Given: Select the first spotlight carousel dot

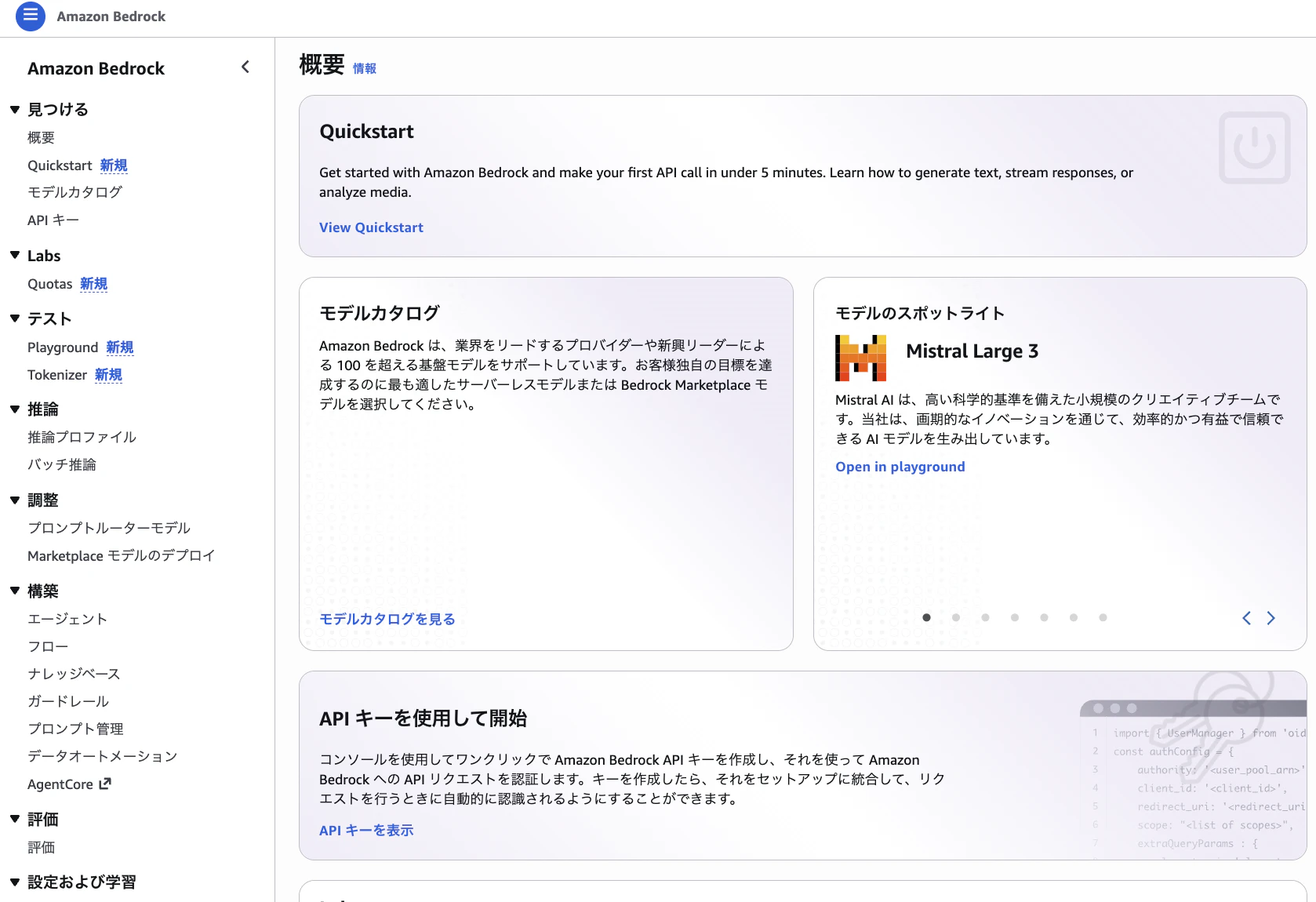Looking at the screenshot, I should (x=927, y=618).
